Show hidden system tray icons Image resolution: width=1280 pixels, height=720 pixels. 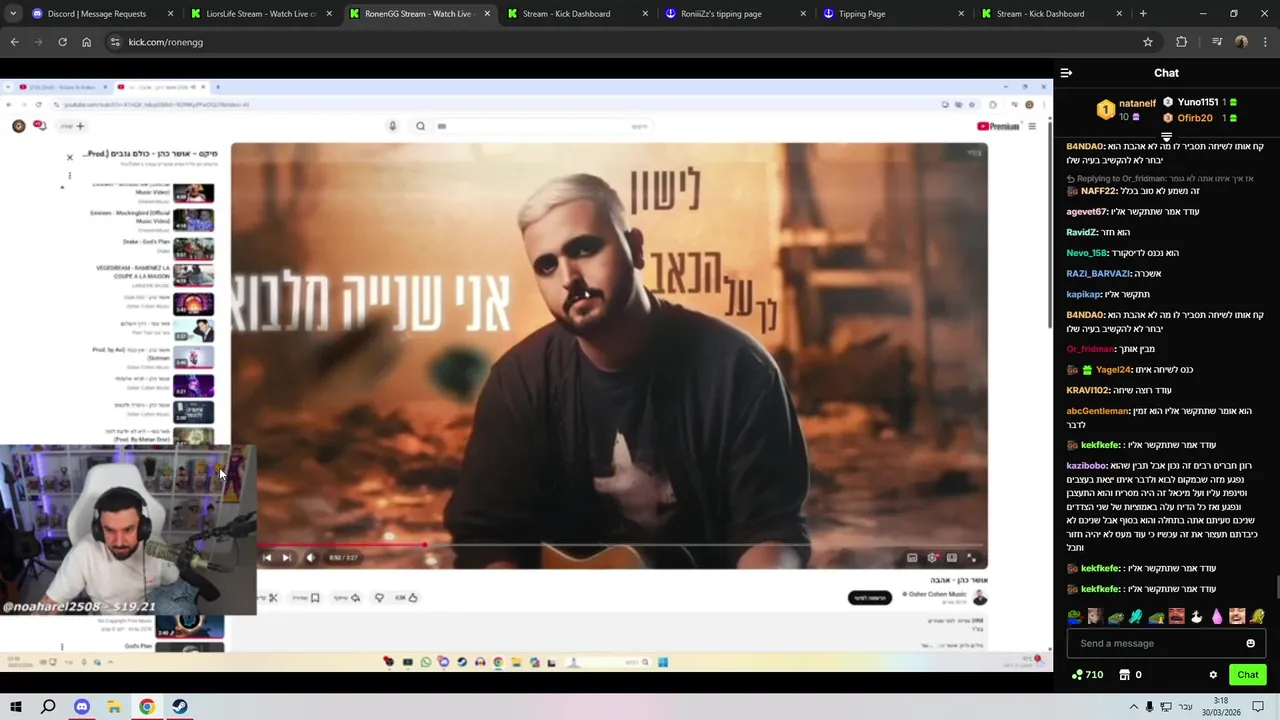[1133, 706]
